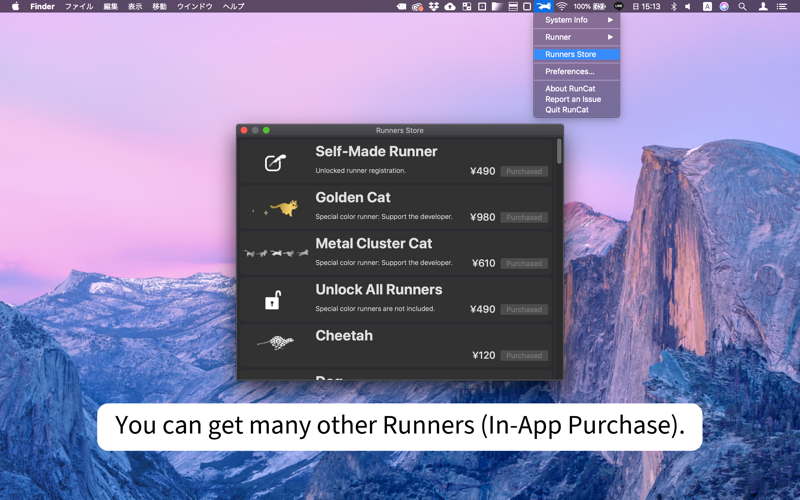Select the 'Golden Cat' title text
Image resolution: width=800 pixels, height=500 pixels.
[353, 197]
